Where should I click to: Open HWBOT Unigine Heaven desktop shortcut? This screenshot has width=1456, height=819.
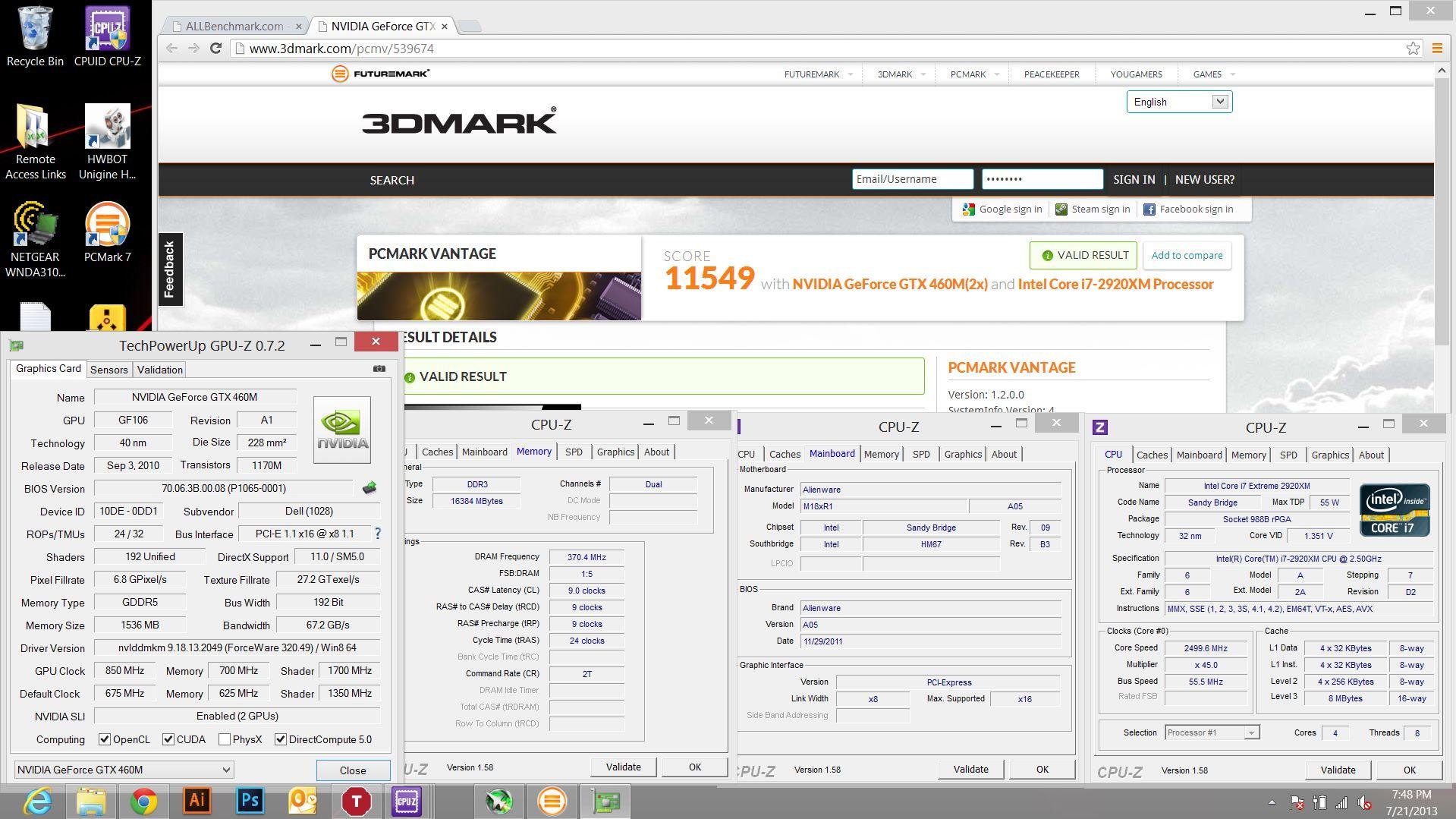(x=107, y=142)
